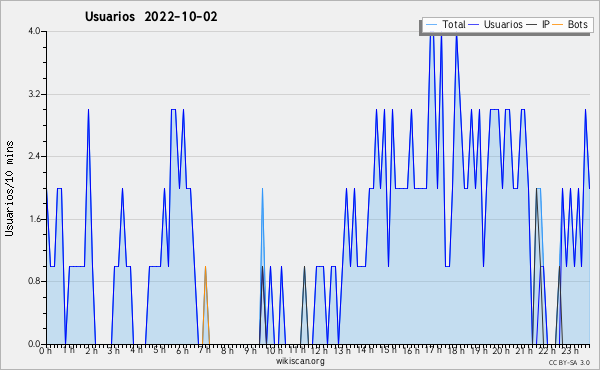Click the x-axis label '14 h'

click(365, 350)
